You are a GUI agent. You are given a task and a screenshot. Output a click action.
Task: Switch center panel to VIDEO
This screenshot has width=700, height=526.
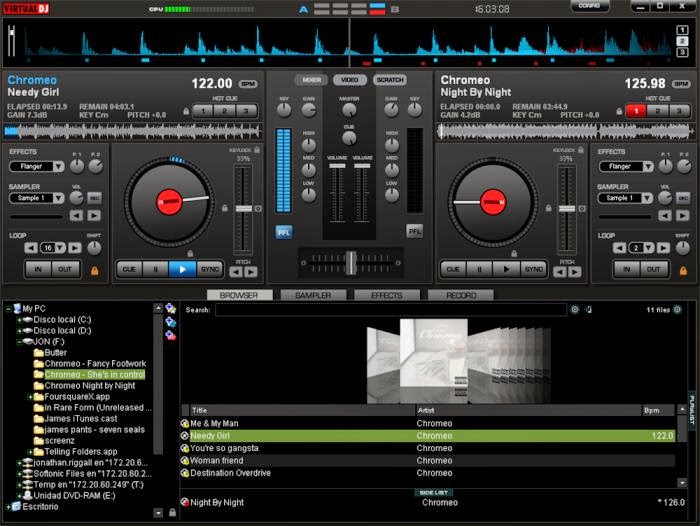coord(350,80)
